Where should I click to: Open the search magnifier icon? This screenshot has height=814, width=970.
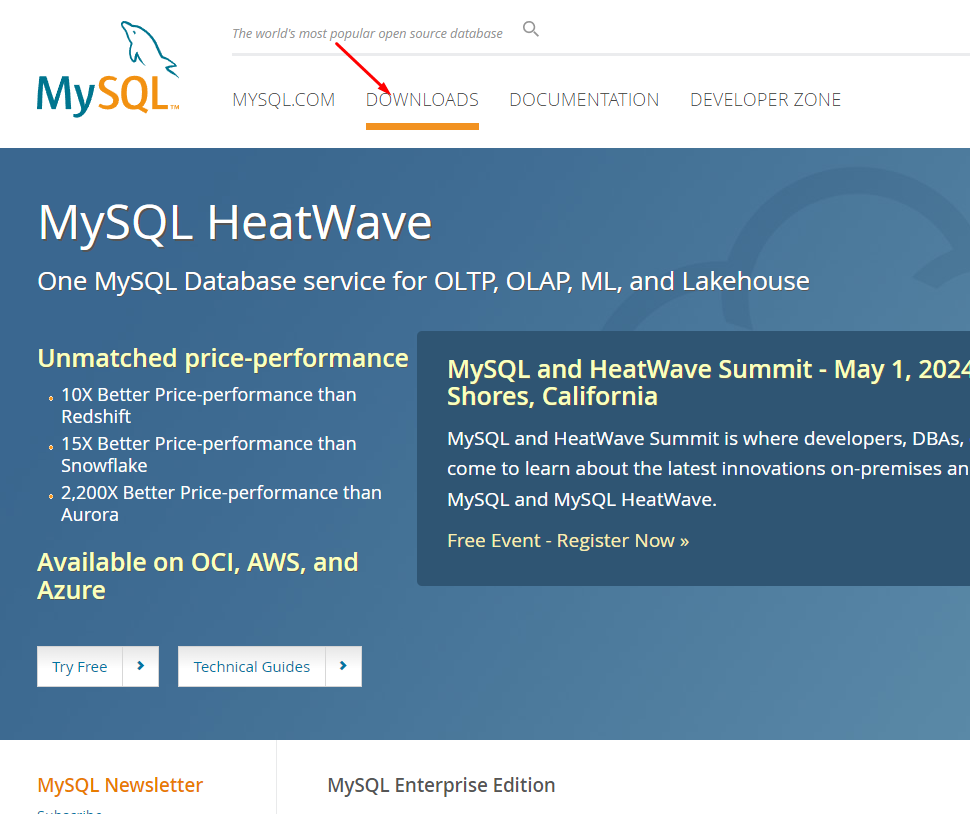click(531, 29)
